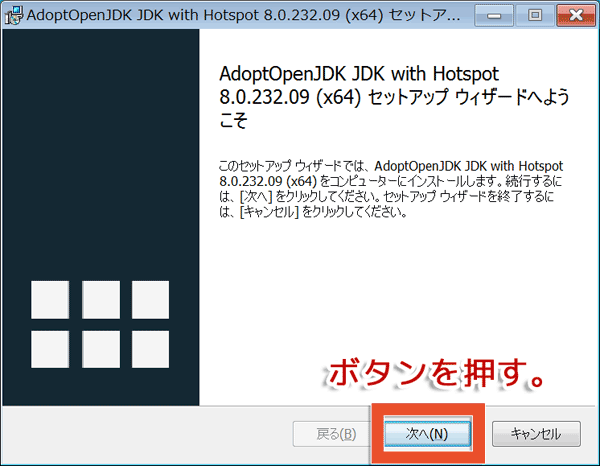Click the 次へ(N) button
This screenshot has width=600, height=466.
tap(427, 433)
